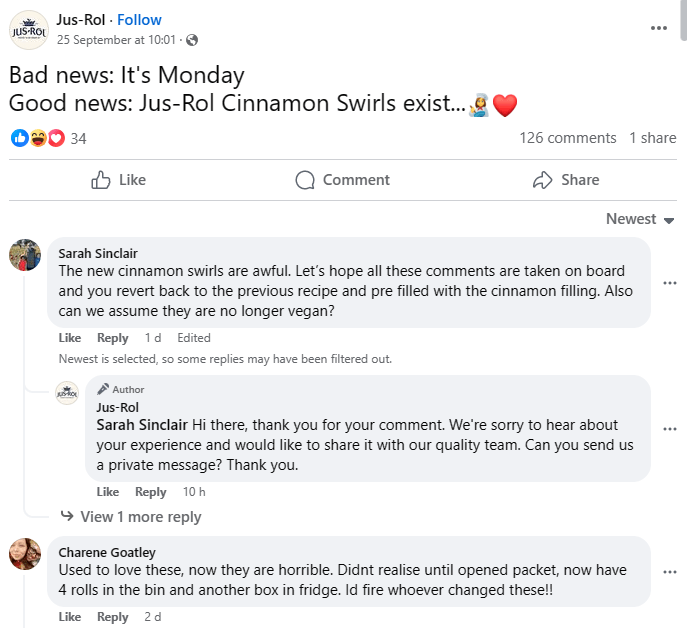
Task: Click Sarah Sinclair's profile picture
Action: click(x=25, y=256)
